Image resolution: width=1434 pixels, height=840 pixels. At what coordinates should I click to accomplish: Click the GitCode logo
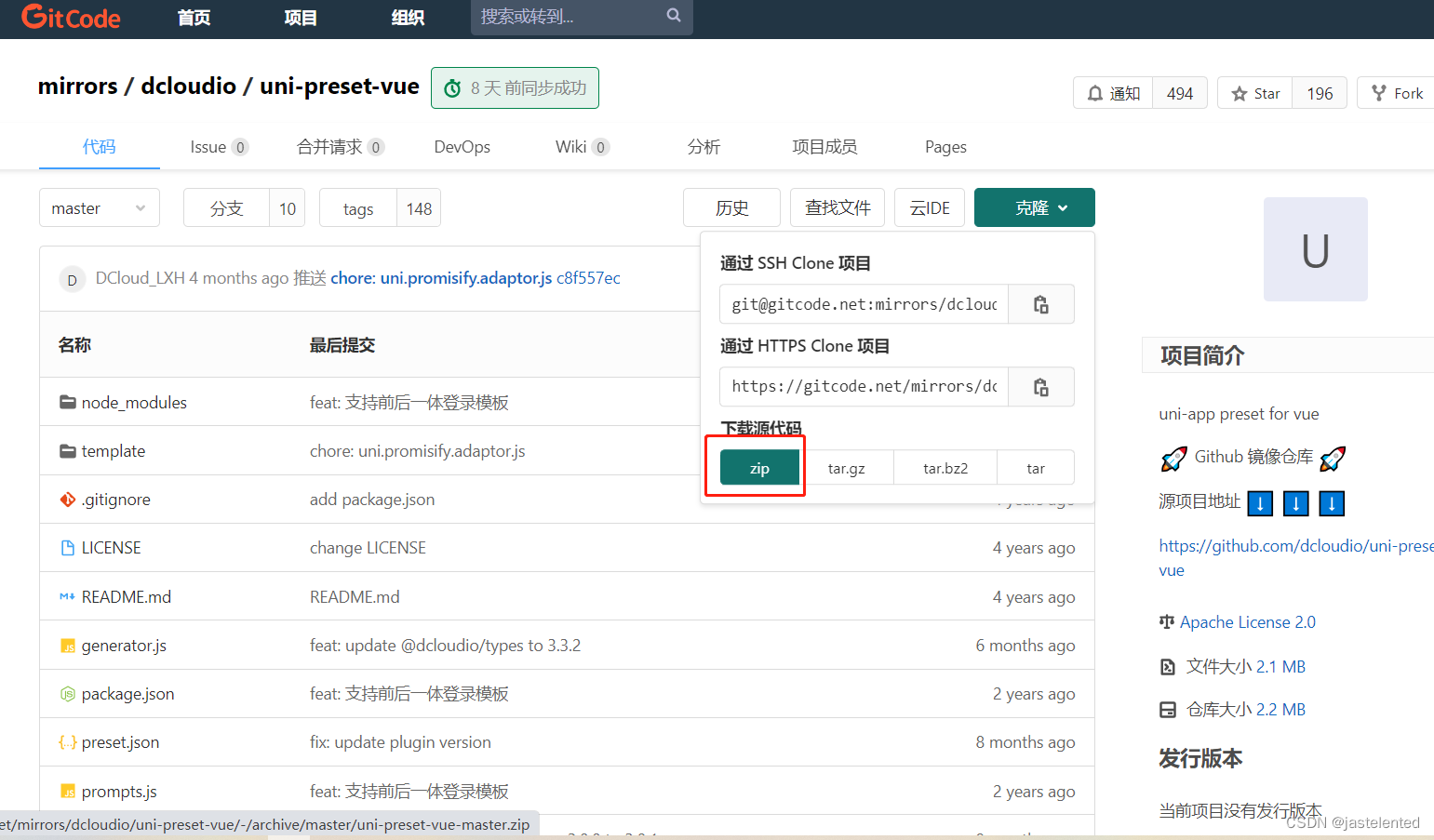pyautogui.click(x=71, y=17)
